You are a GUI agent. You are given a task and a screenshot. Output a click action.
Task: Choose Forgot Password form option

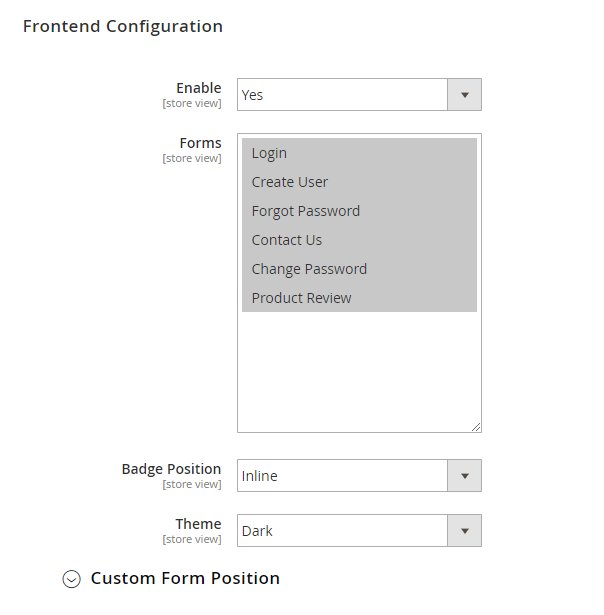click(306, 211)
